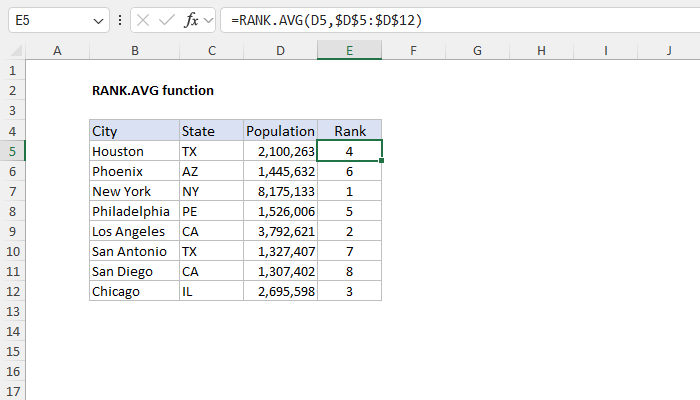
Task: Select column G header
Action: (477, 50)
